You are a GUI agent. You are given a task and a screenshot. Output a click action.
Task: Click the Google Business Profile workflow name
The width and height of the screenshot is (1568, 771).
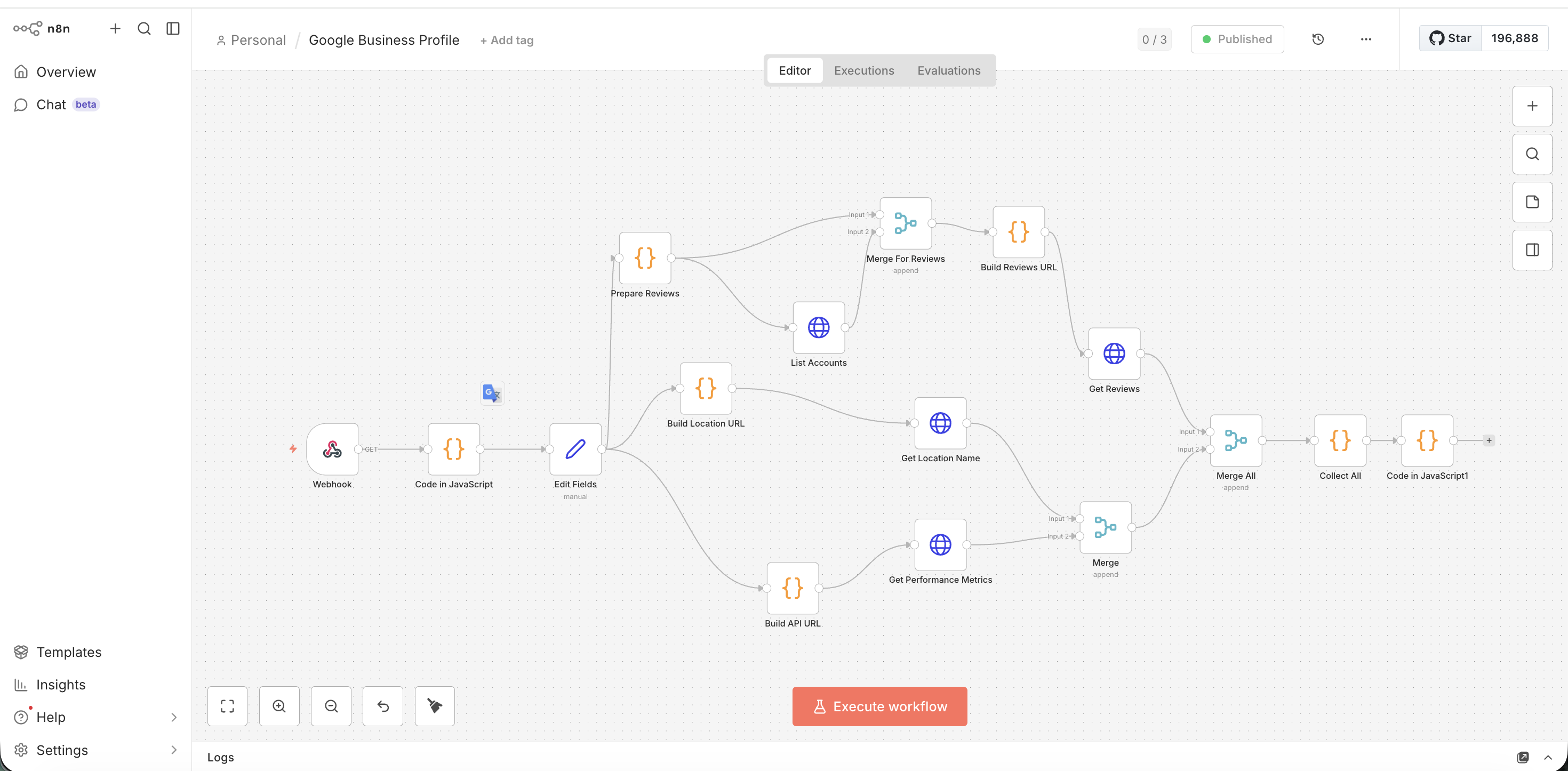point(384,40)
